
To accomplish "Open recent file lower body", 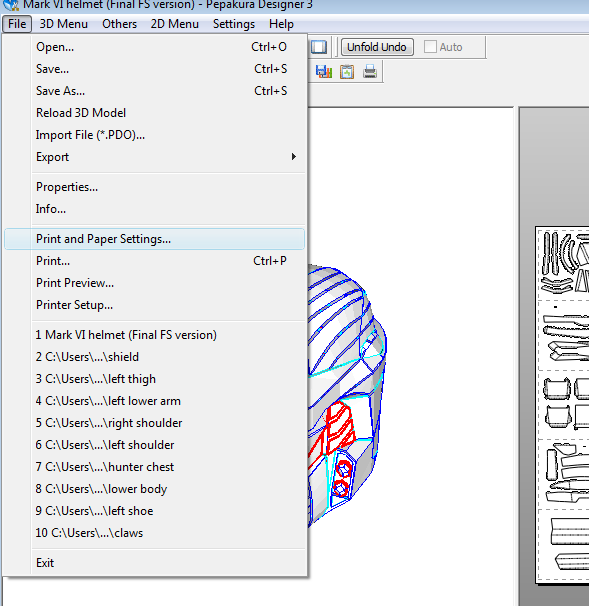I will tap(155, 489).
